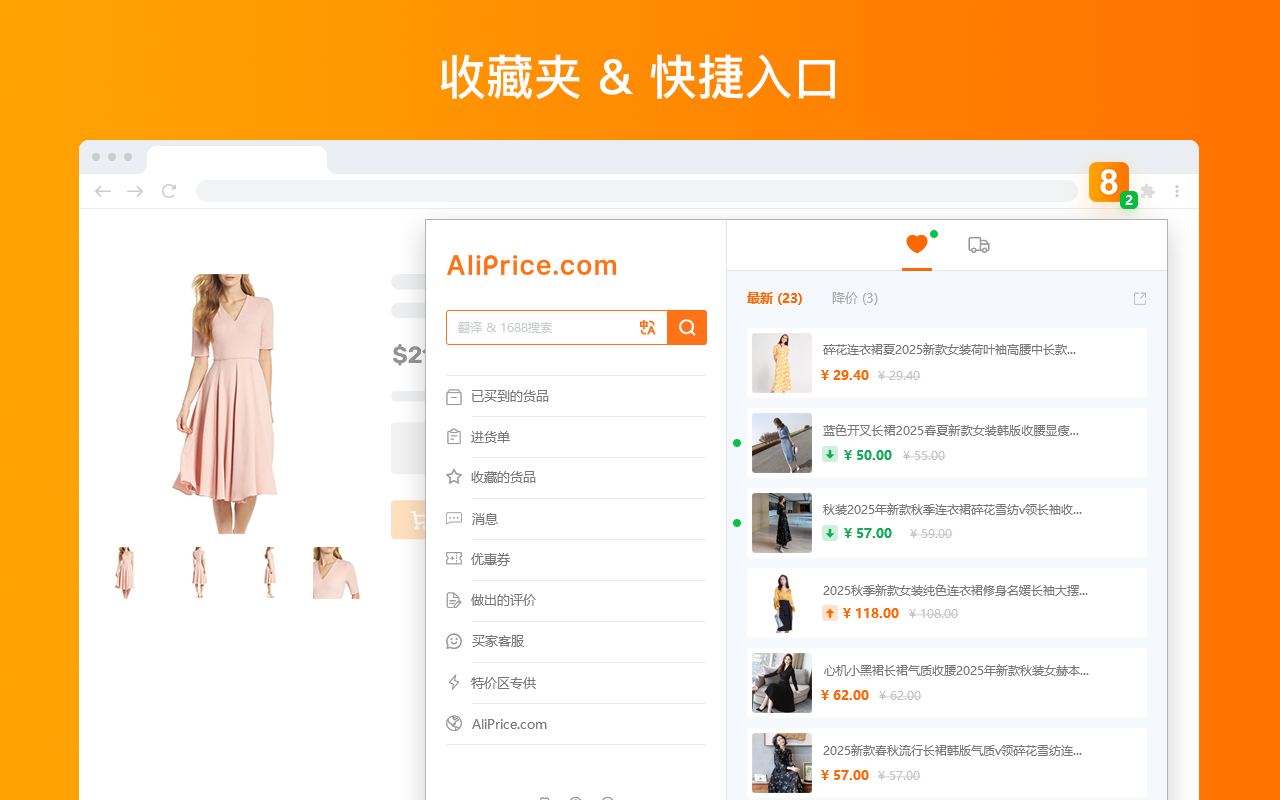Open the favorites heart tab in the AliPrice panel
The image size is (1280, 800).
click(916, 244)
